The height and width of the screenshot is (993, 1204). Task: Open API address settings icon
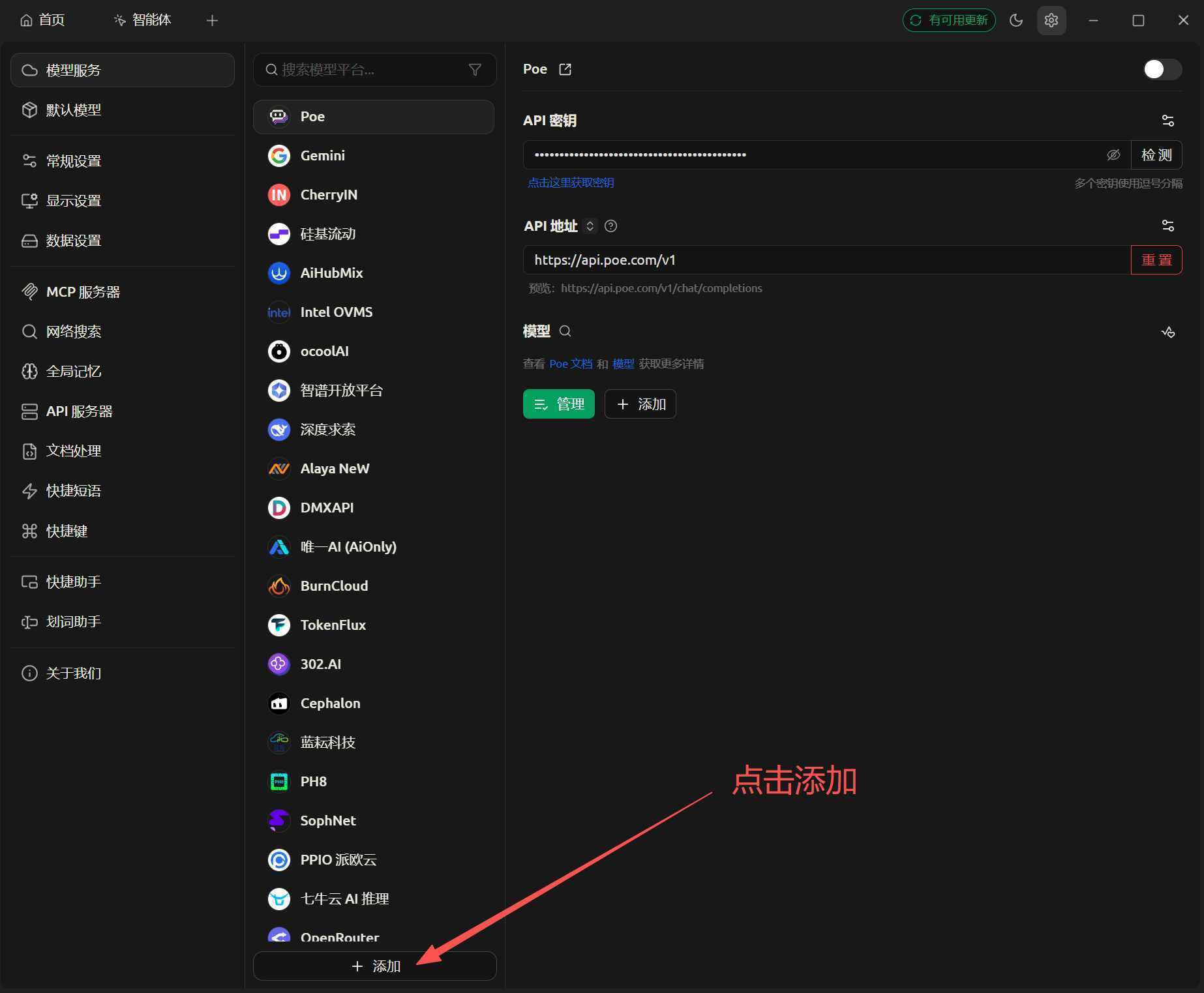(x=1167, y=226)
